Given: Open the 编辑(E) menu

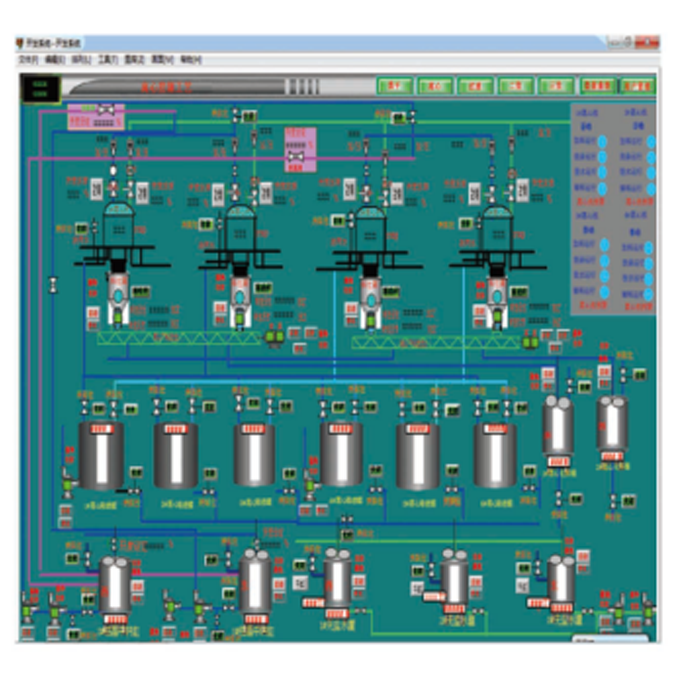Looking at the screenshot, I should tap(54, 60).
